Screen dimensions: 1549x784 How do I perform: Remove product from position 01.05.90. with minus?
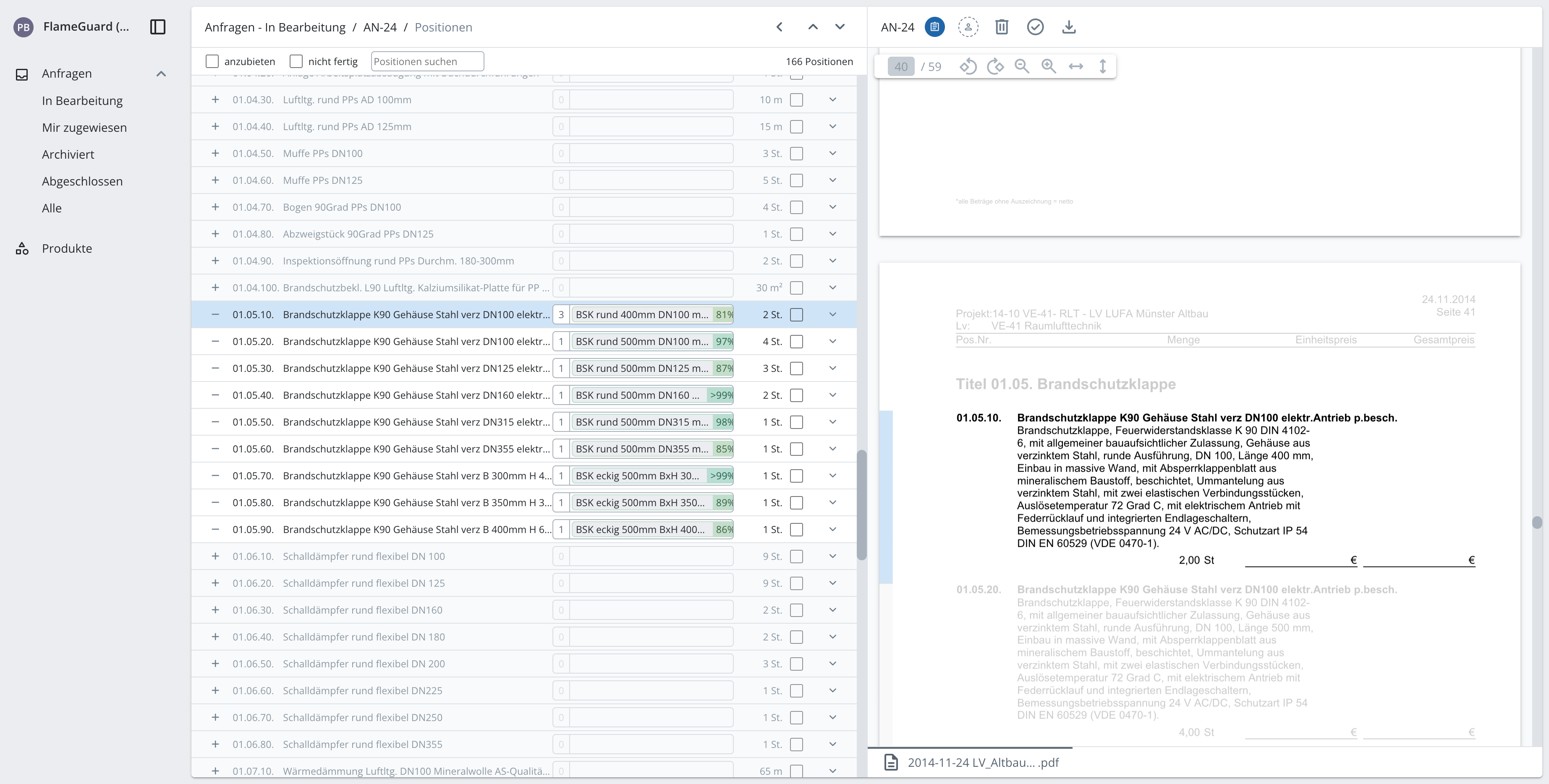pos(215,529)
